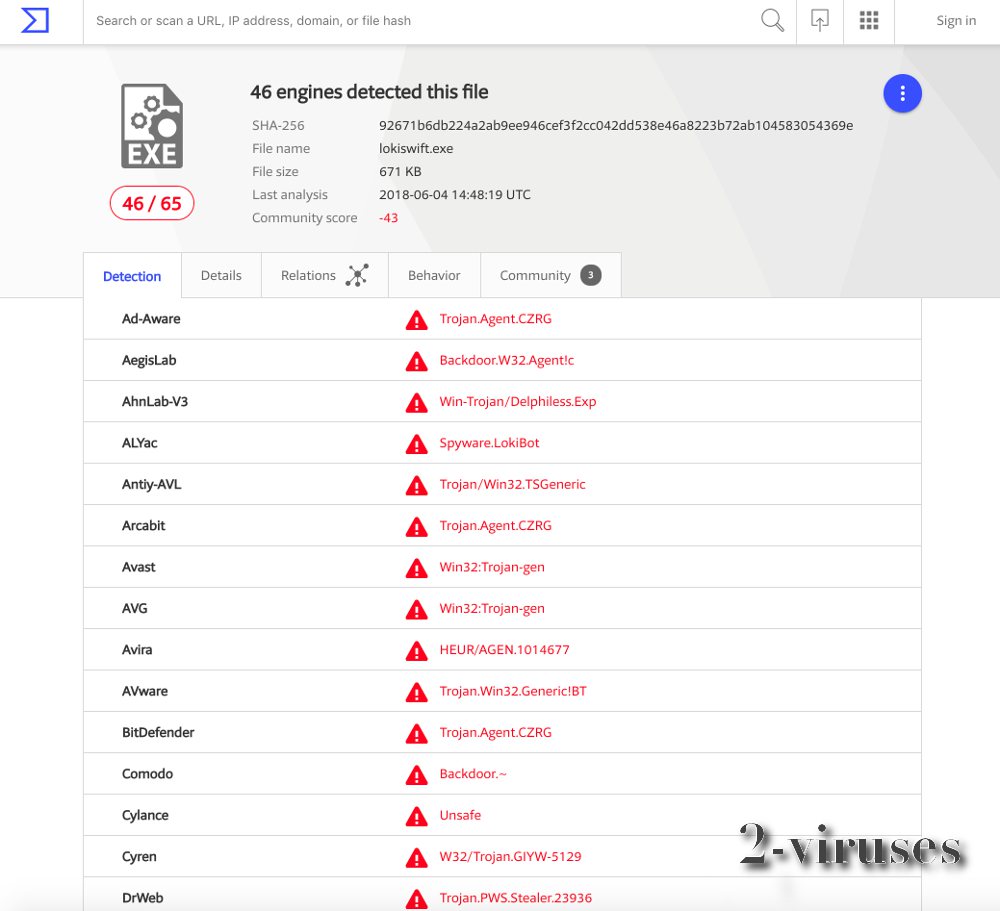Click the Trojan.Agent.CZRG result from BitDefender

coord(496,732)
